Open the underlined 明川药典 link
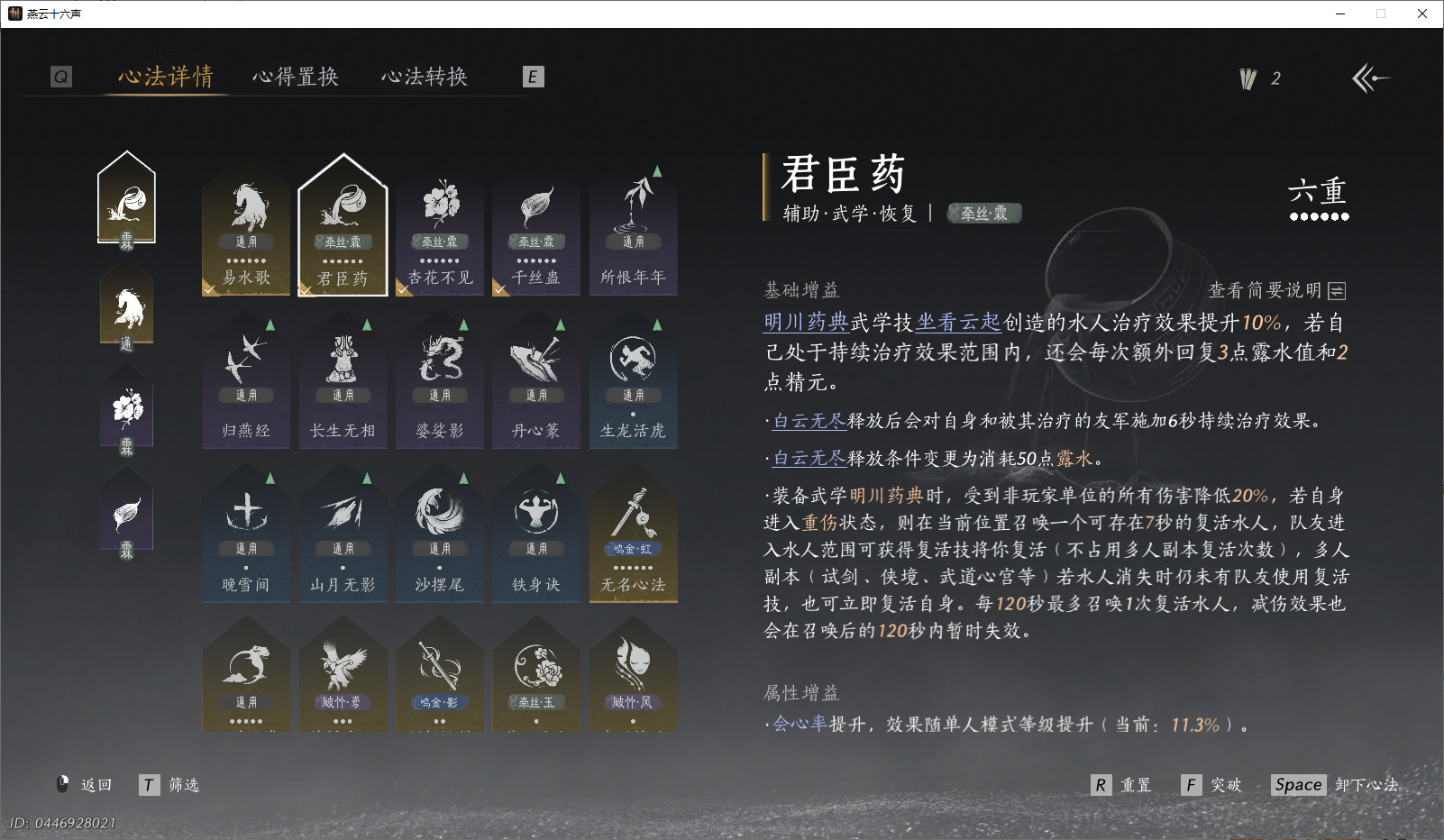Viewport: 1444px width, 840px height. tap(806, 323)
